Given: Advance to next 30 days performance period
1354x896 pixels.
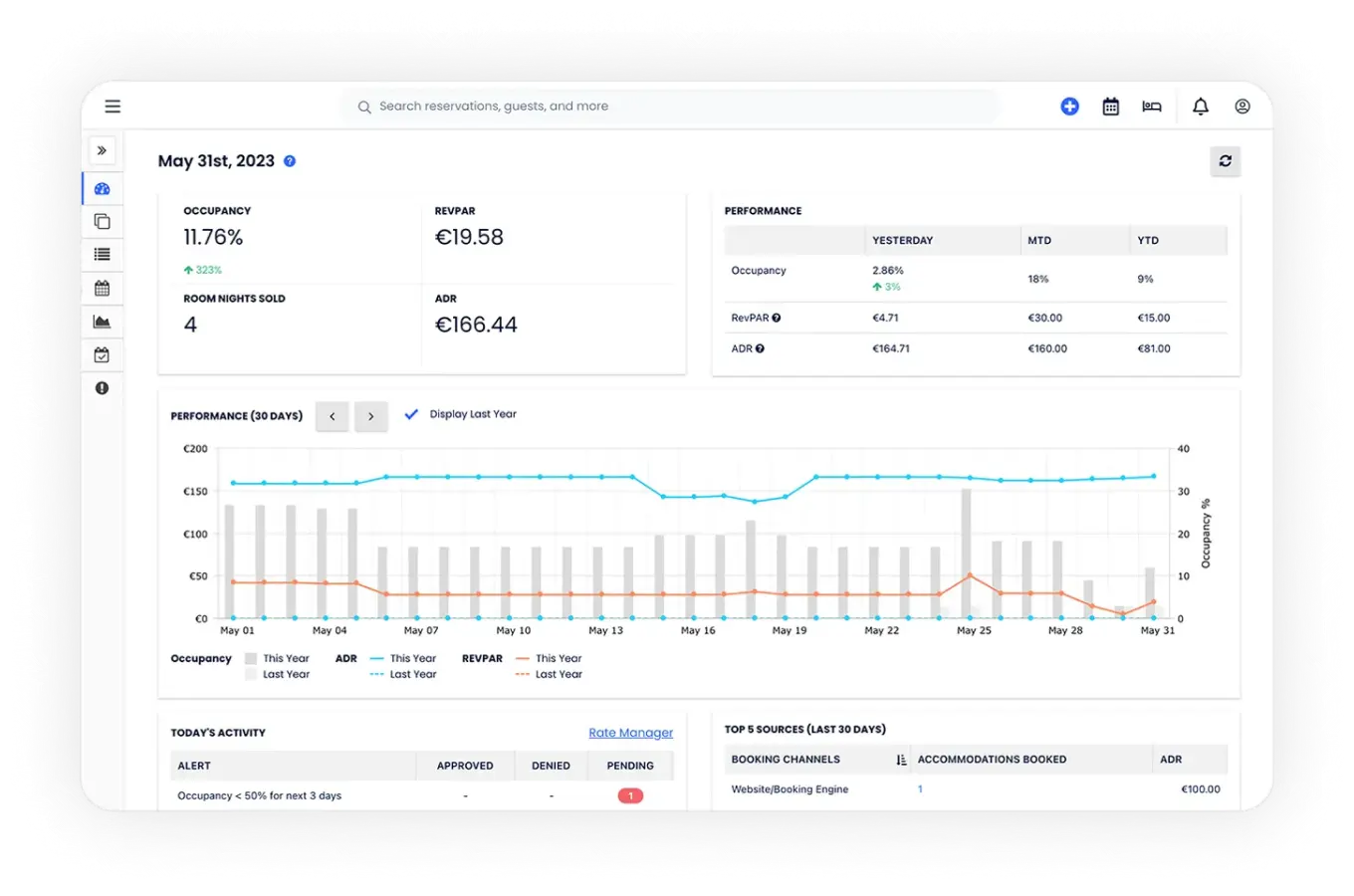Looking at the screenshot, I should coord(370,416).
